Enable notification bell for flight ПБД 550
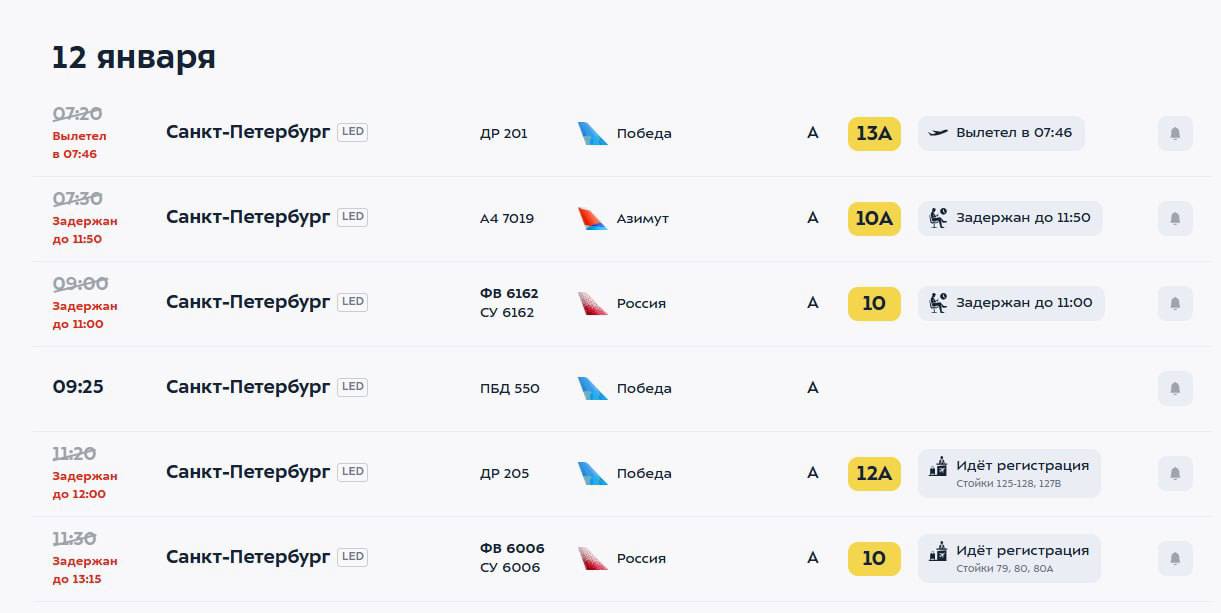Screen dimensions: 1221x613 coord(1175,389)
